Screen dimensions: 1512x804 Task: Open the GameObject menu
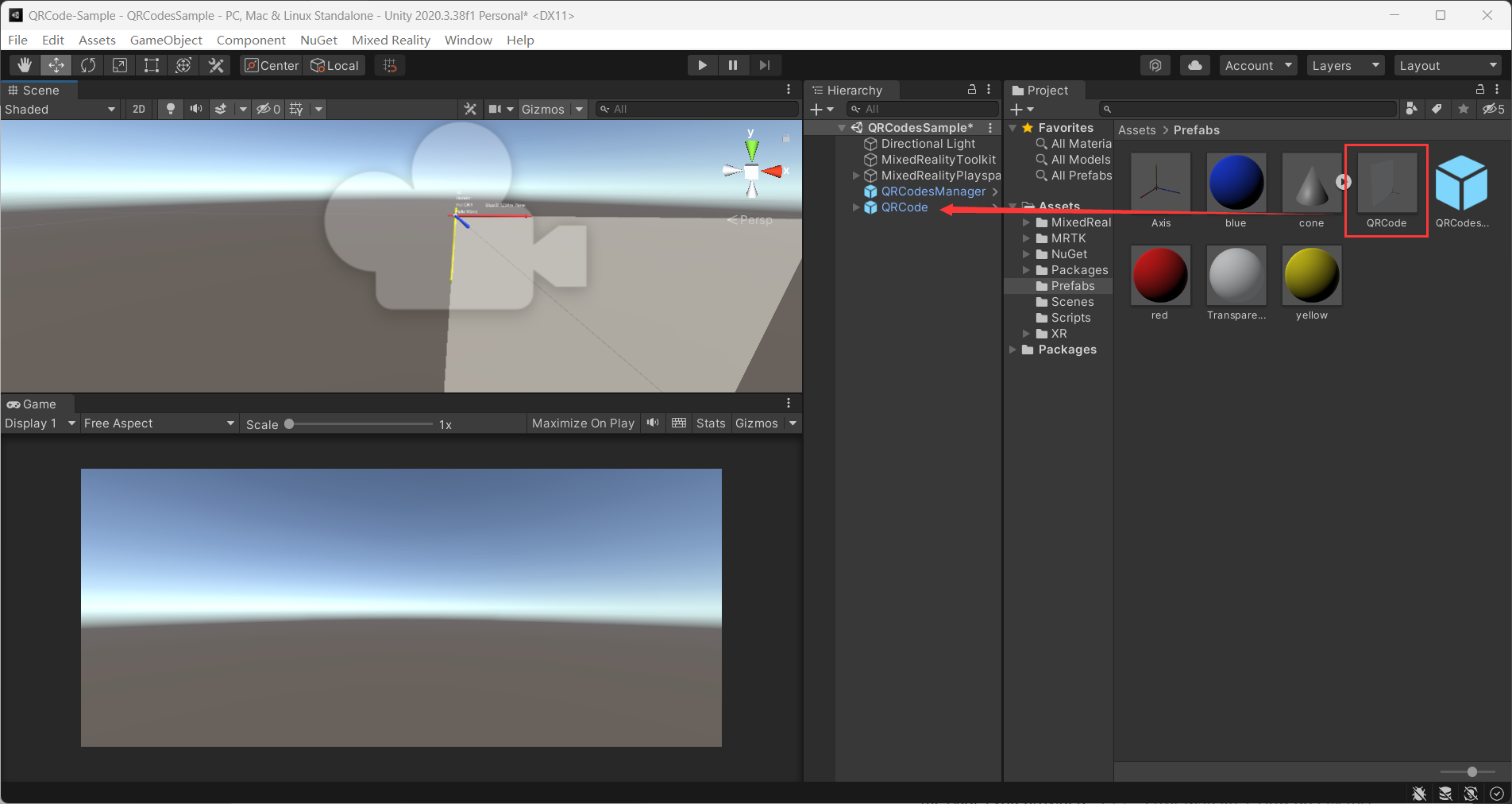pyautogui.click(x=166, y=40)
